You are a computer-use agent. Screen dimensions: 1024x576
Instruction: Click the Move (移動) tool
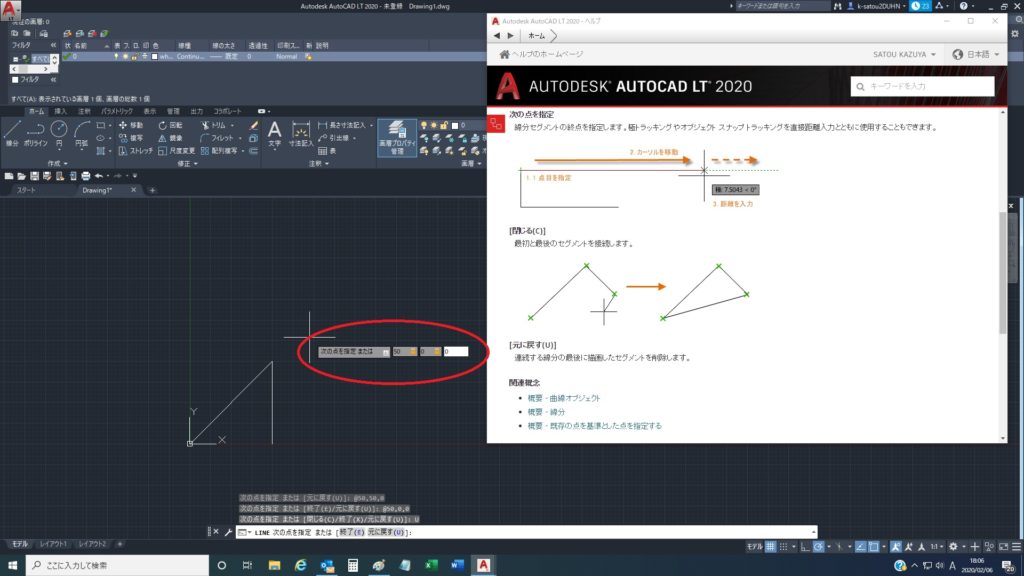pyautogui.click(x=131, y=125)
